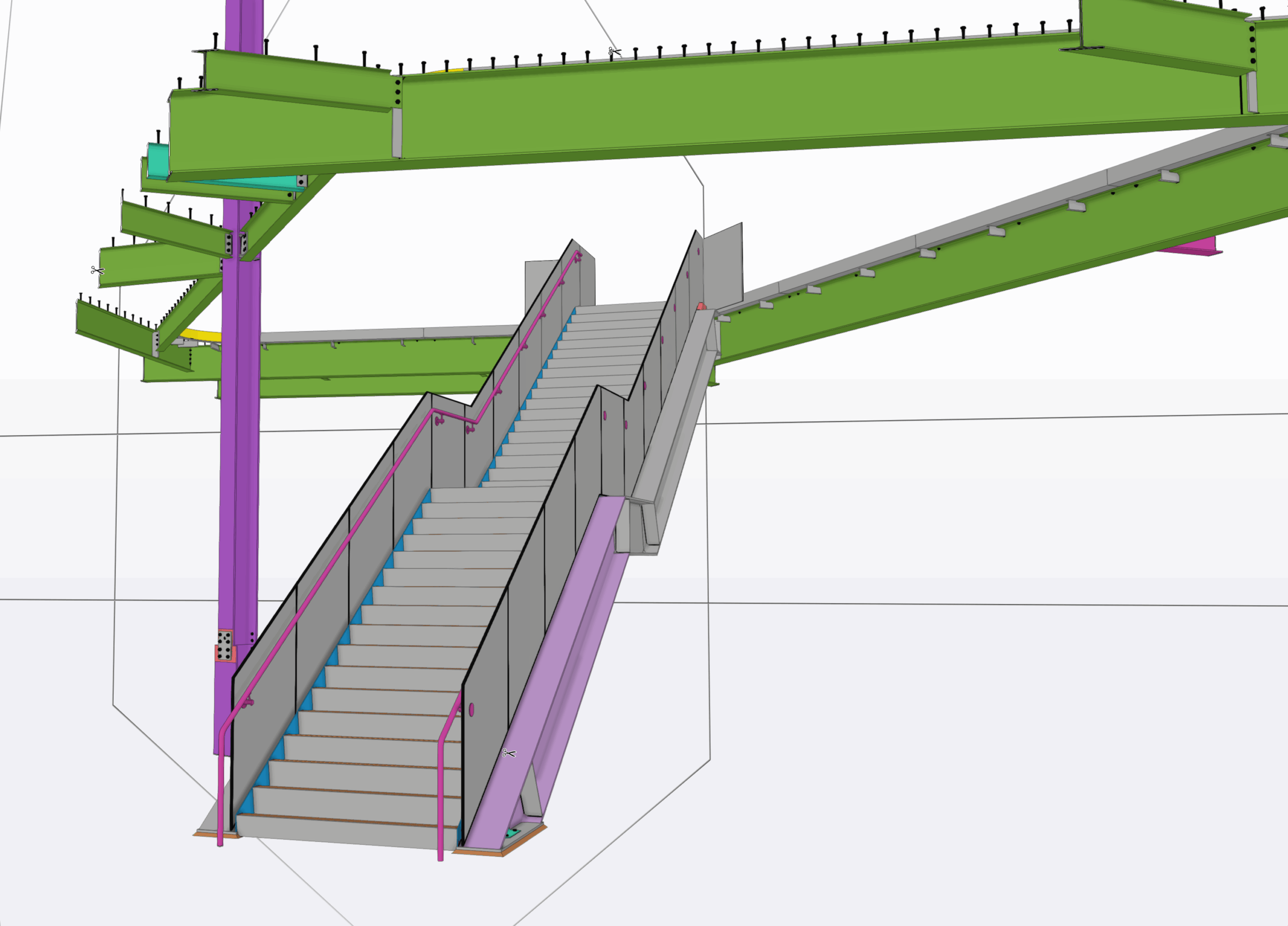The image size is (1288, 926).
Task: Click scissors clip-plane icon on top beam
Action: pos(614,52)
